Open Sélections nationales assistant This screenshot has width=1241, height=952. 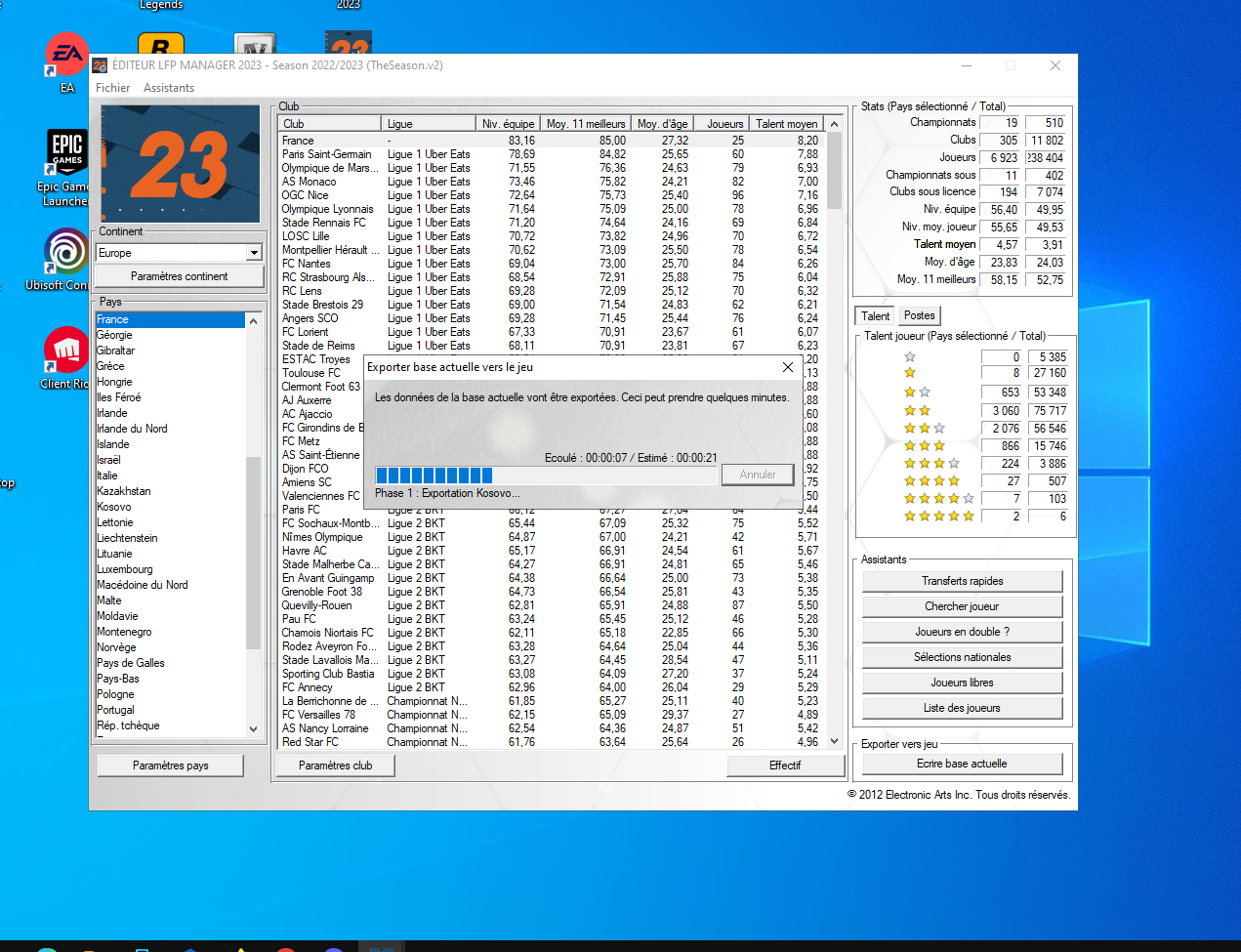pos(963,657)
